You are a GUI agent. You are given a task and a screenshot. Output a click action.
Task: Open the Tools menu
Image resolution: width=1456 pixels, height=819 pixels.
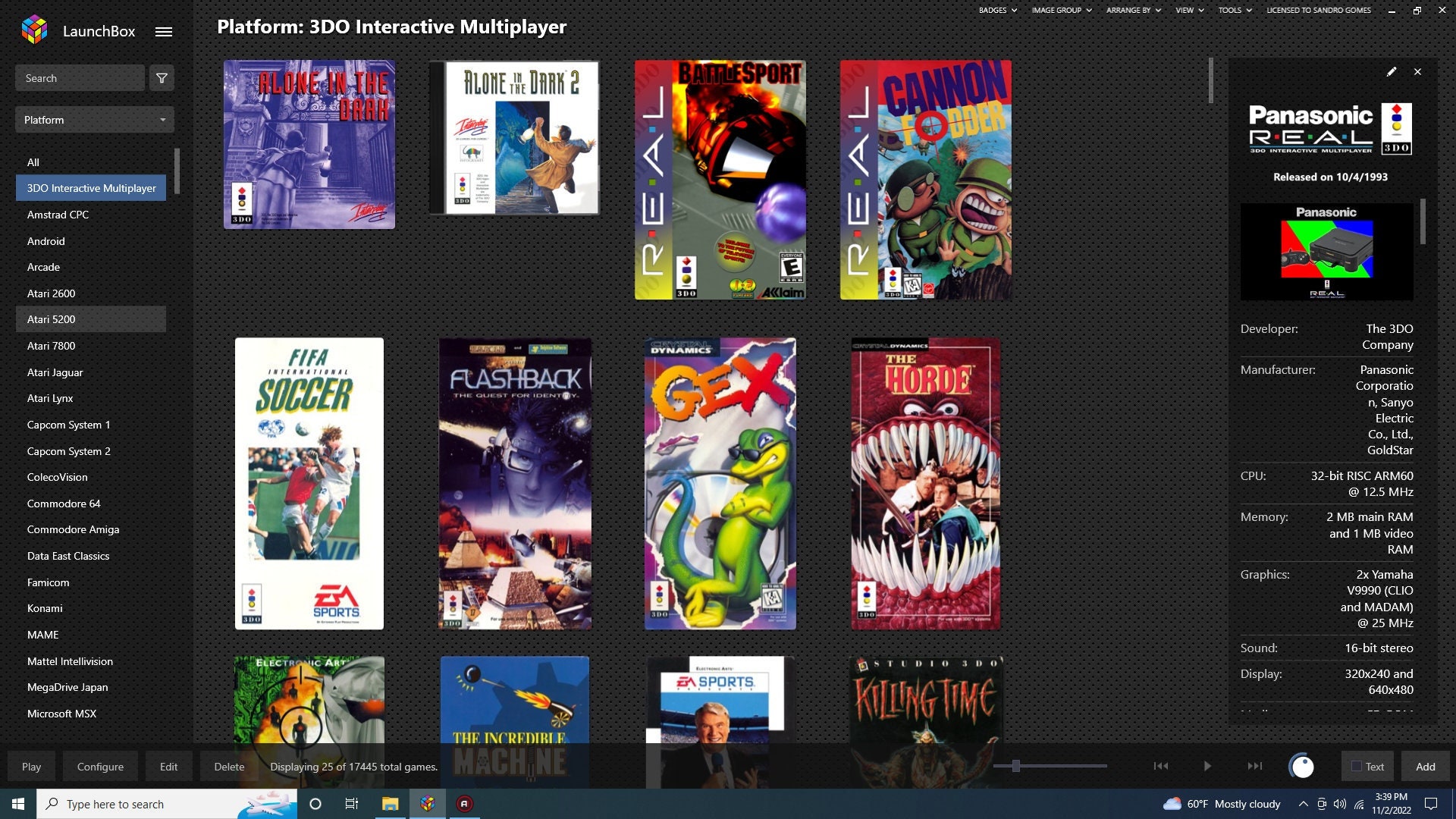[1235, 10]
